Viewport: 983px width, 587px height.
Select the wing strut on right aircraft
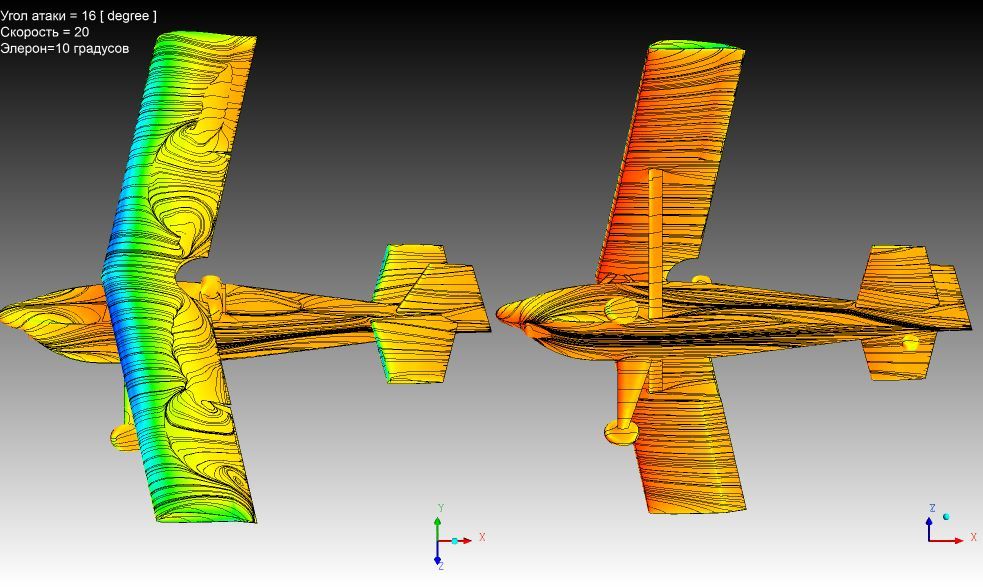point(655,240)
